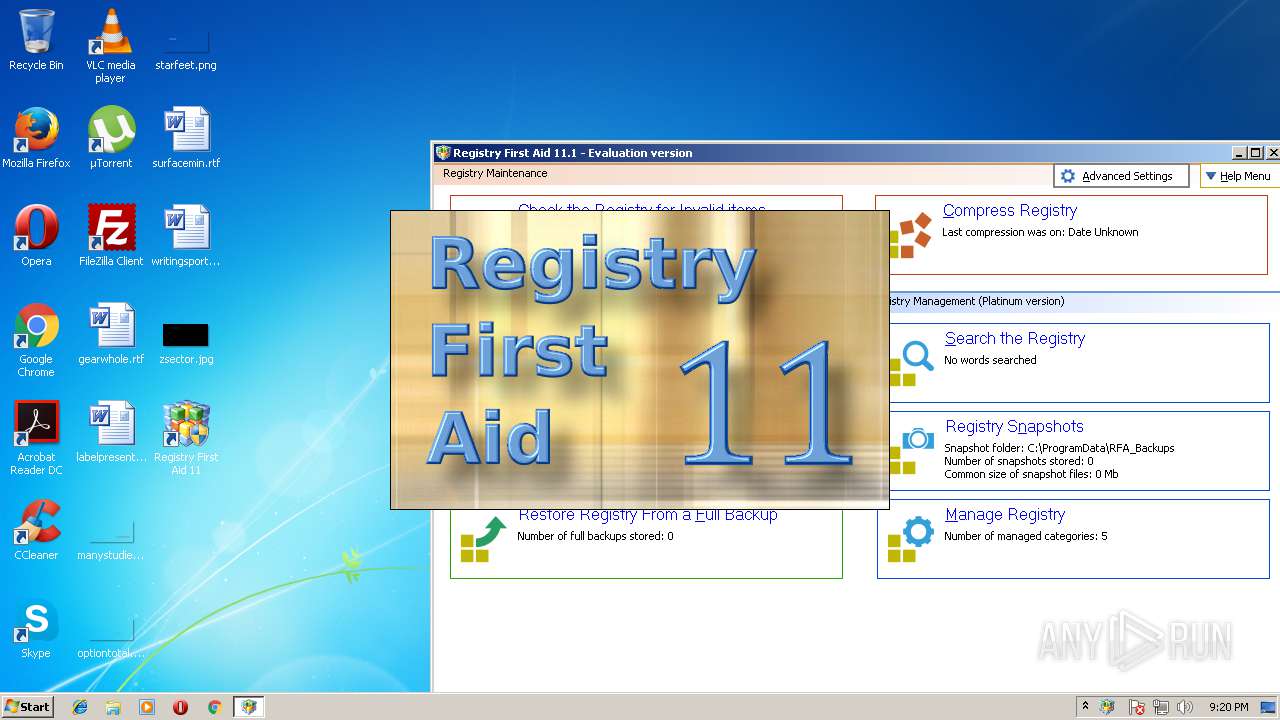The height and width of the screenshot is (720, 1280).
Task: Click the Compress Registry link
Action: point(1010,211)
